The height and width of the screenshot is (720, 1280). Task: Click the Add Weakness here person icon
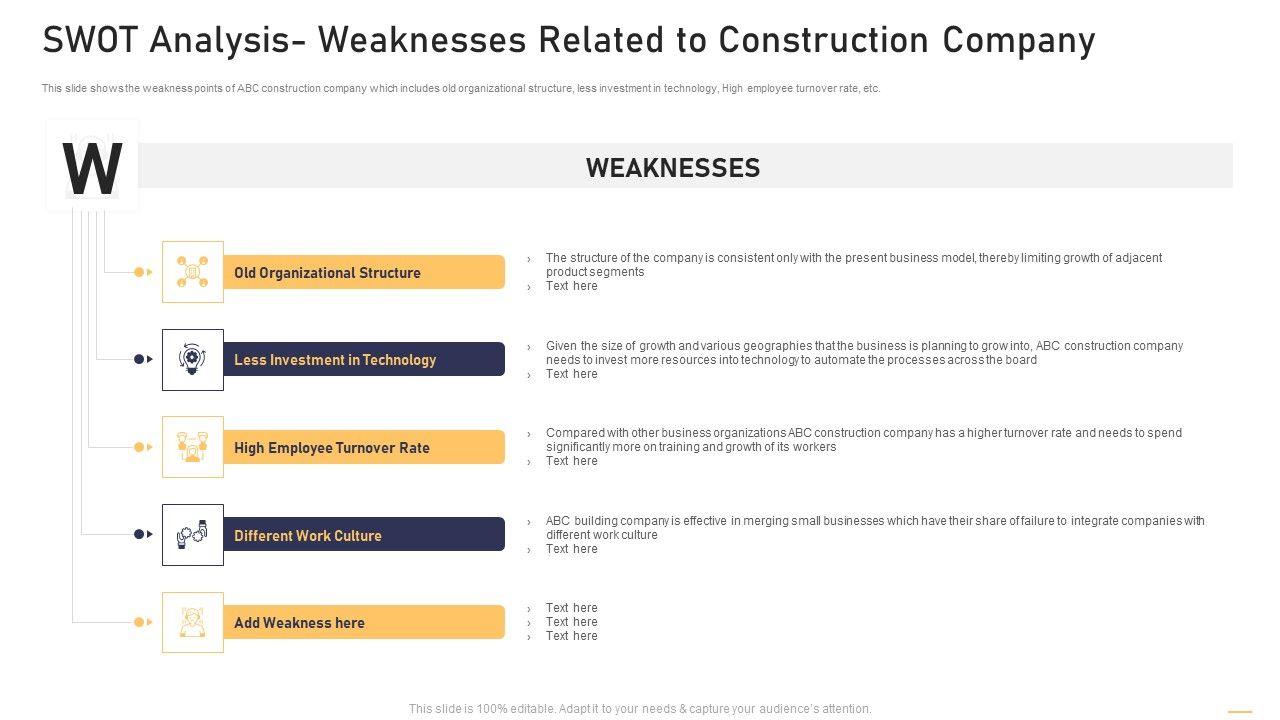click(192, 622)
